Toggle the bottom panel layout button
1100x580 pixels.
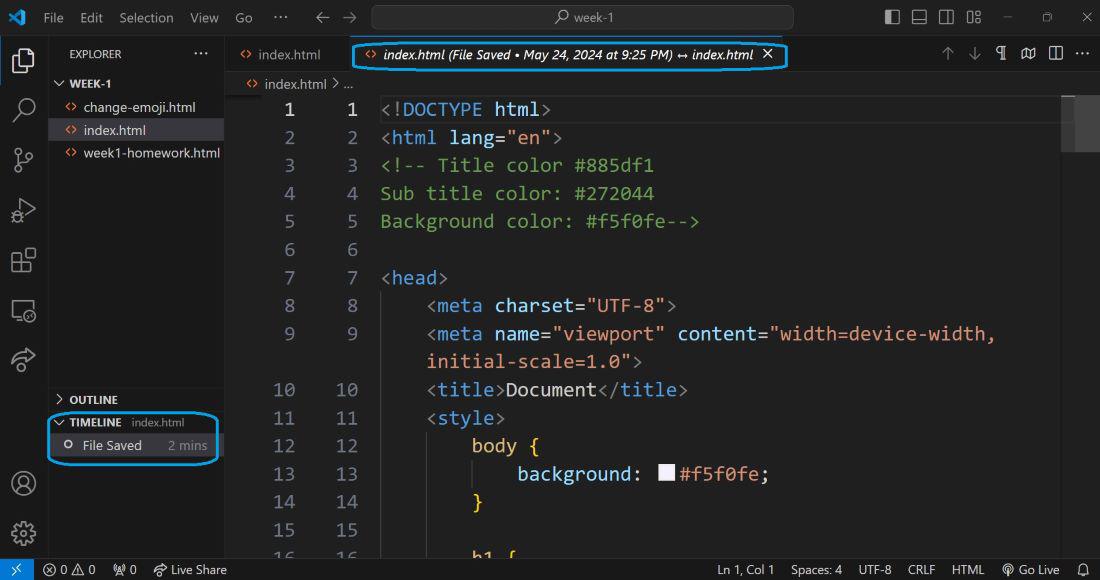[919, 18]
